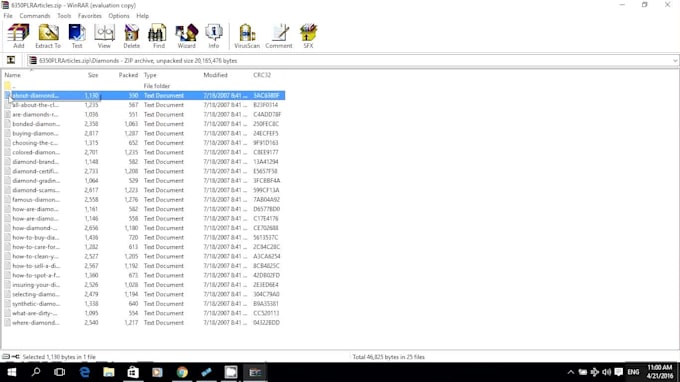Image resolution: width=680 pixels, height=382 pixels.
Task: Sort by Modified column header
Action: pyautogui.click(x=216, y=75)
